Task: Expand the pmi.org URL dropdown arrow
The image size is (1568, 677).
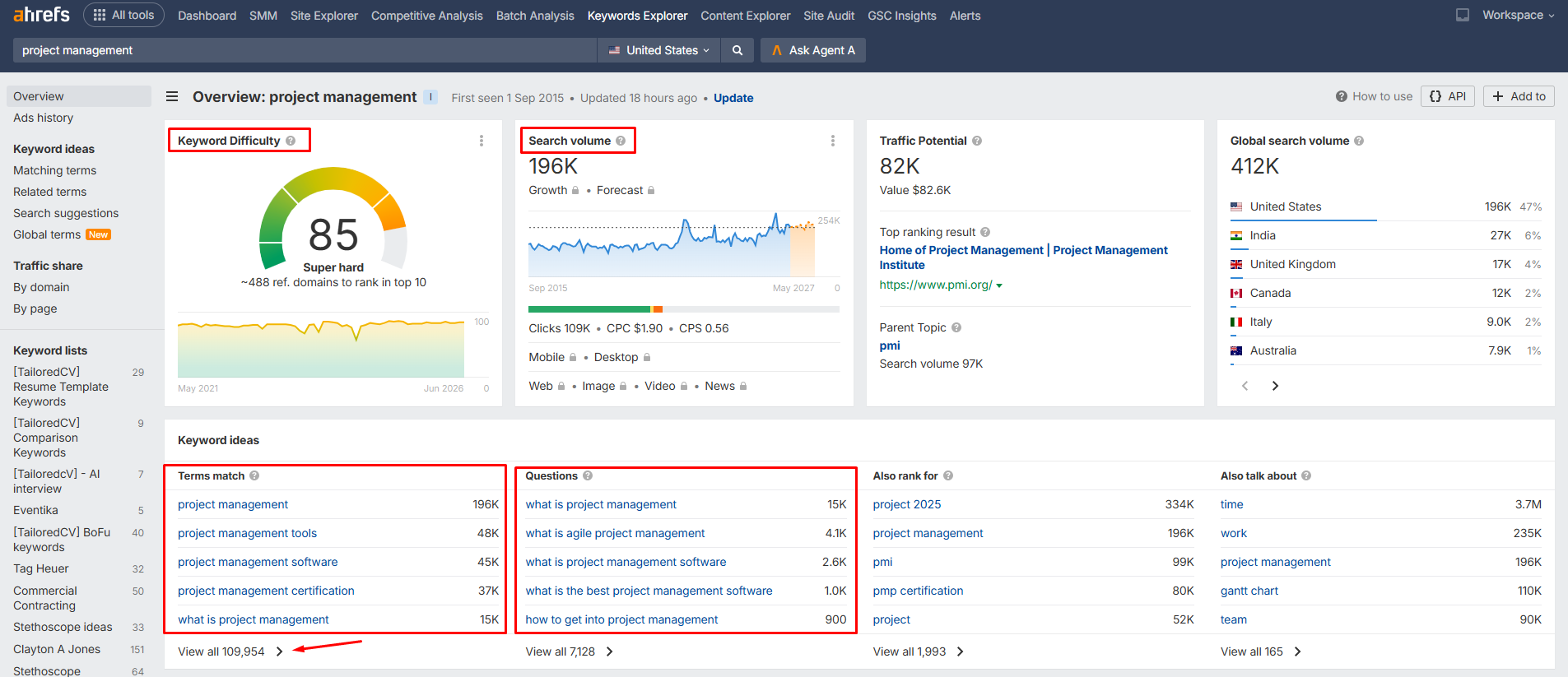Action: [999, 285]
